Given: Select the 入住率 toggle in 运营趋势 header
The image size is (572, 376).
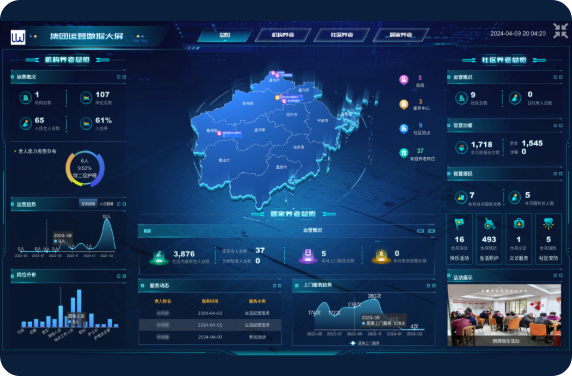Looking at the screenshot, I should click(x=106, y=204).
